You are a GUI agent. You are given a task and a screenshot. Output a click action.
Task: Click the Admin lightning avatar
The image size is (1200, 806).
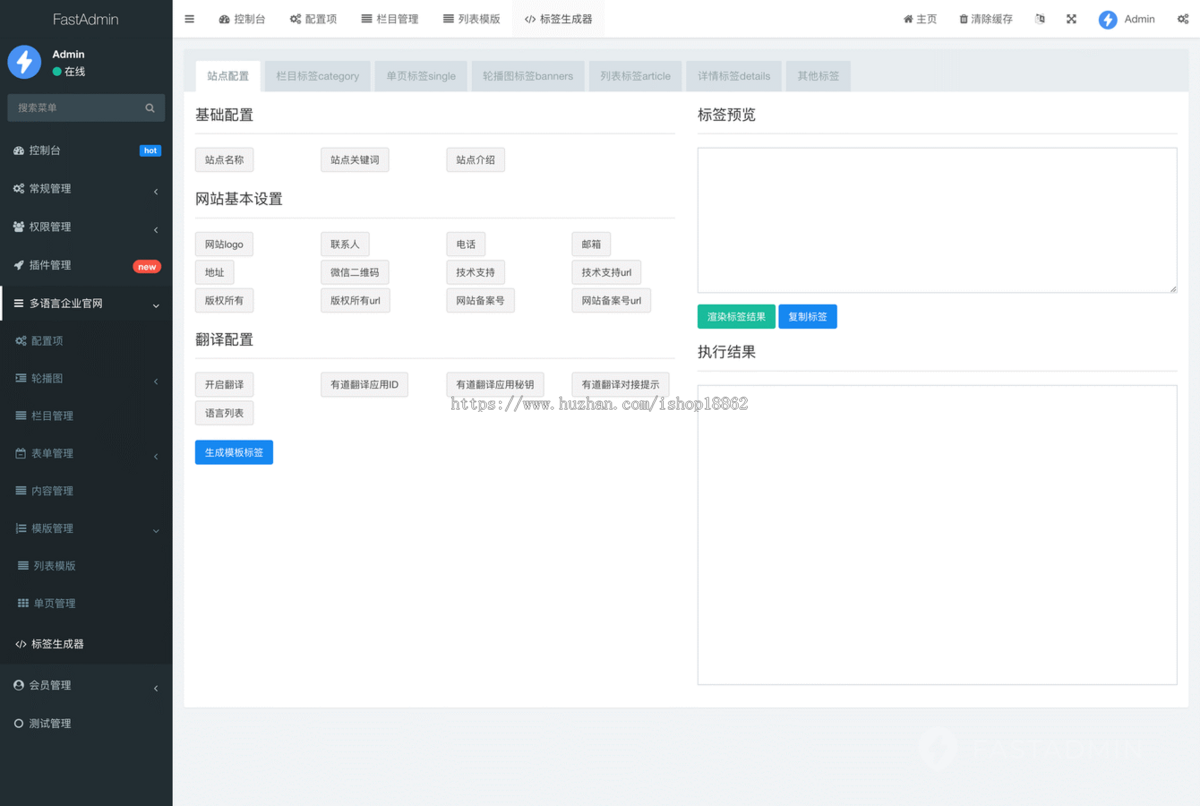coord(1106,18)
